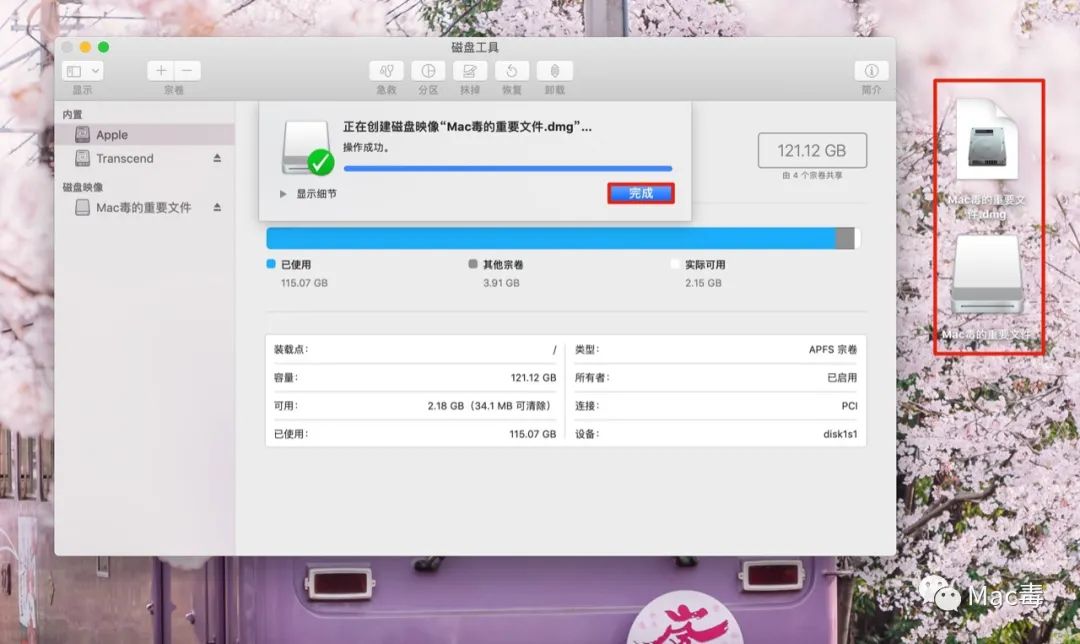Add a volume with the plus button
Image resolution: width=1080 pixels, height=644 pixels.
[x=161, y=71]
